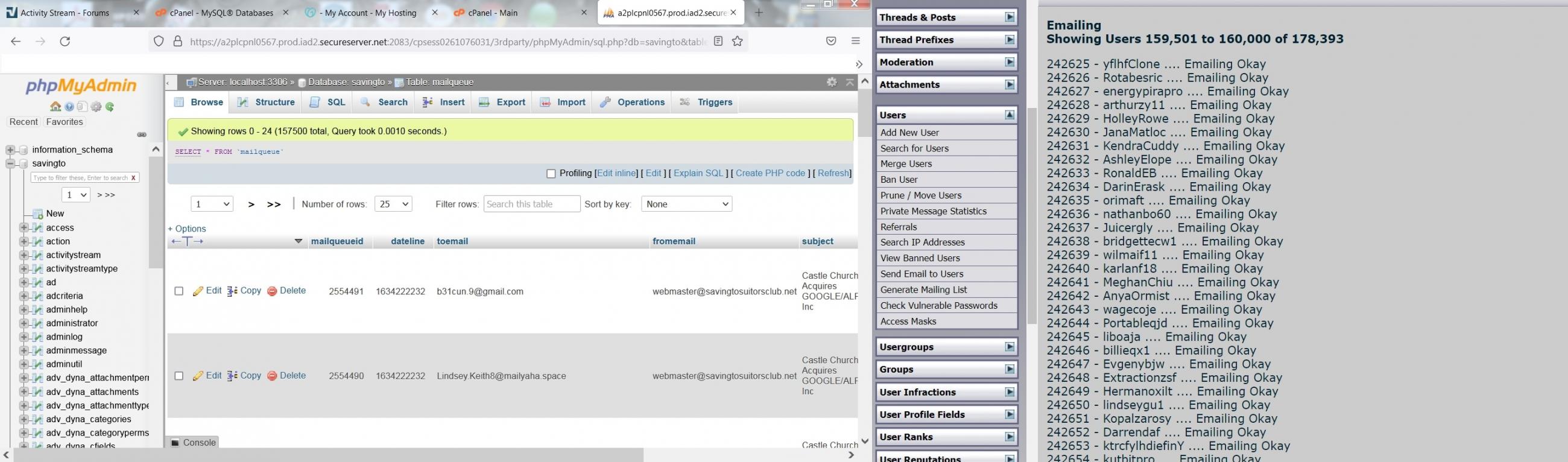Click the Refresh query link
Viewport: 1568px width, 462px height.
833,174
